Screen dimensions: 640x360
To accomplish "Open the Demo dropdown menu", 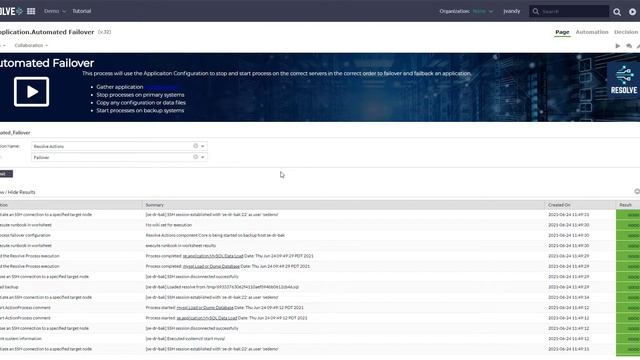I will 55,11.
